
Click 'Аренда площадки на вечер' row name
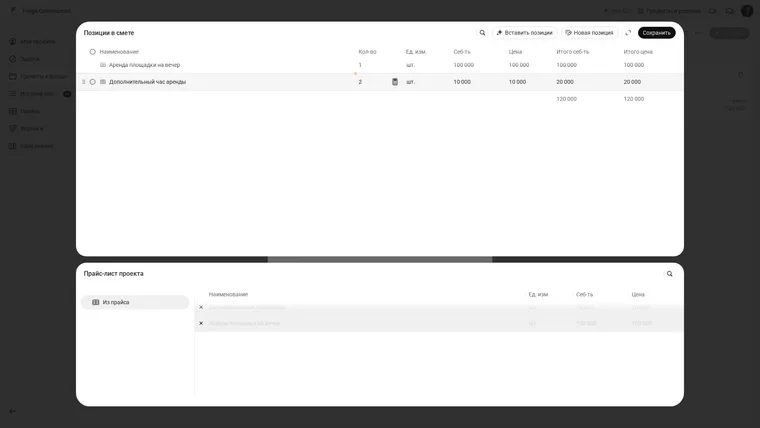coord(144,65)
